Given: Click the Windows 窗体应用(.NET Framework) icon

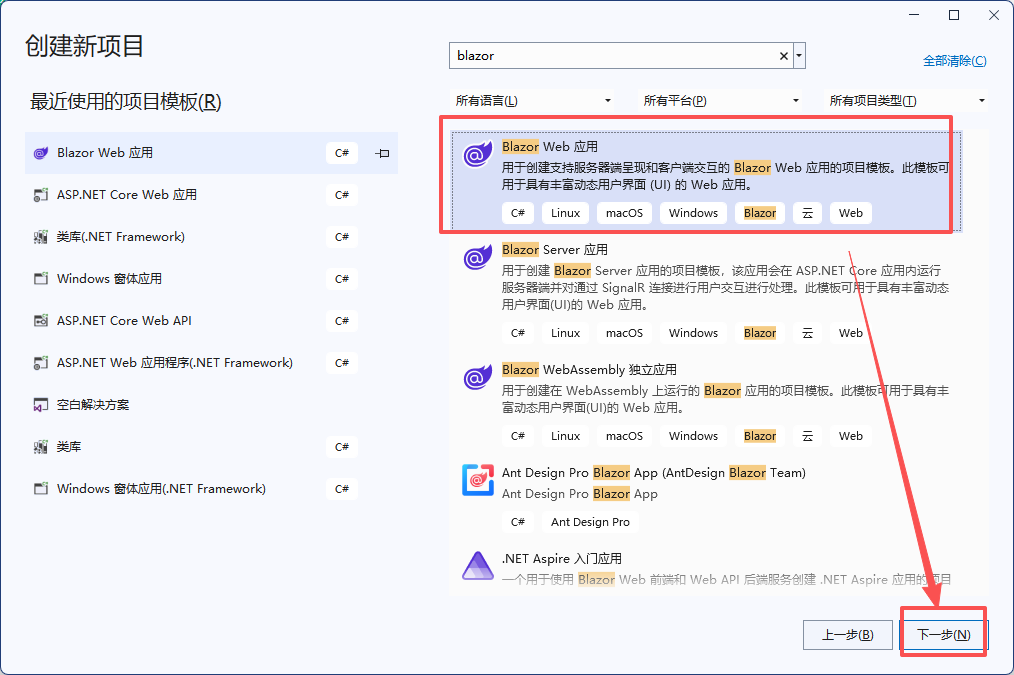Looking at the screenshot, I should tap(41, 489).
